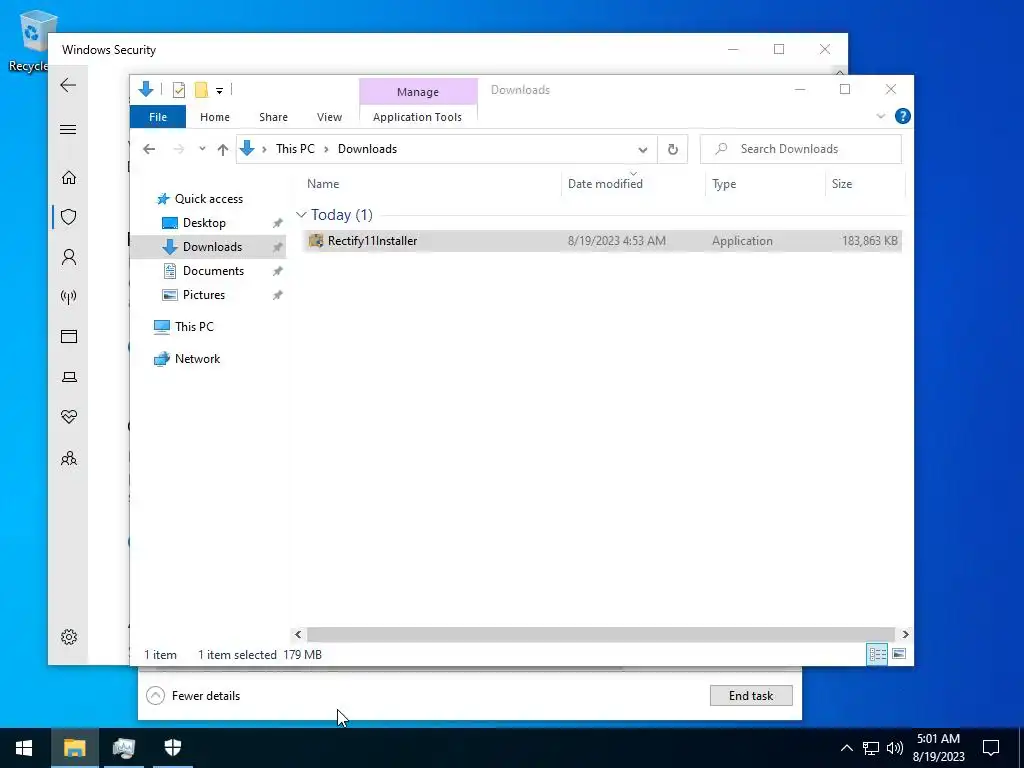Open the View ribbon tab
The width and height of the screenshot is (1024, 768).
(329, 117)
